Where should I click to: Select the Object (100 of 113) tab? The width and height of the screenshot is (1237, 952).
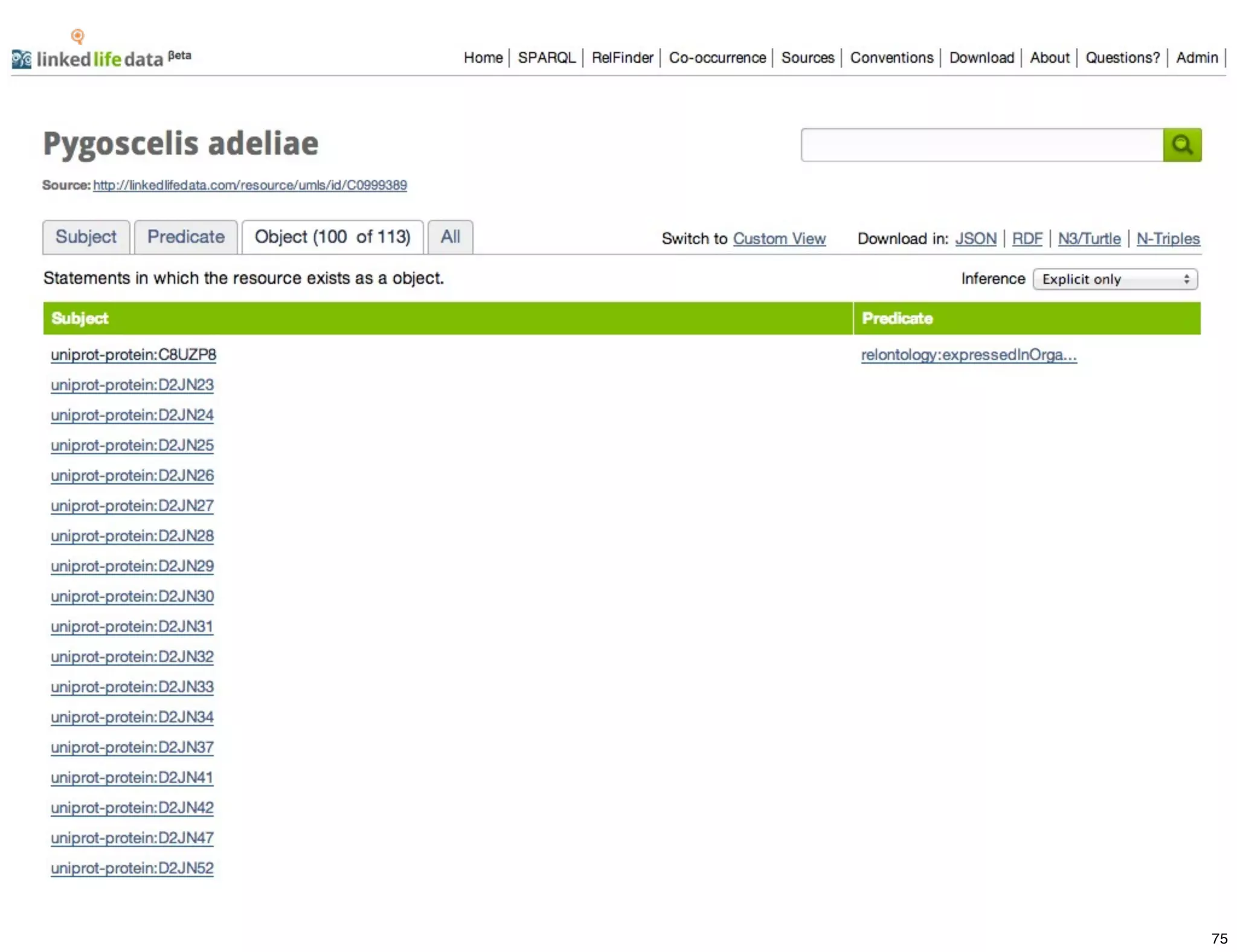pos(332,237)
